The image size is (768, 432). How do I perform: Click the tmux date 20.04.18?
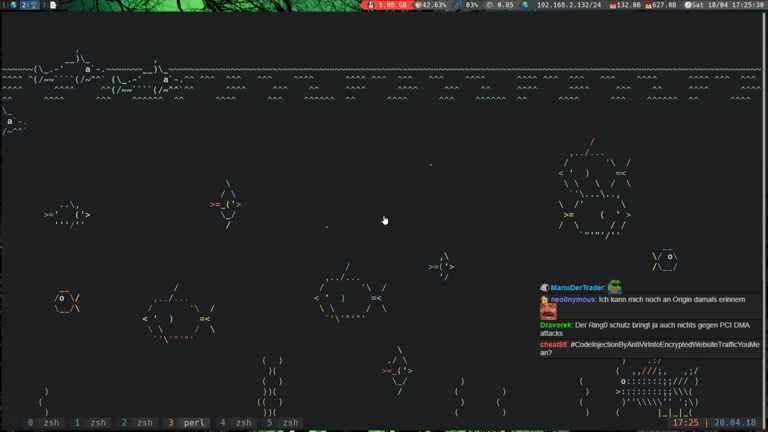coord(735,423)
